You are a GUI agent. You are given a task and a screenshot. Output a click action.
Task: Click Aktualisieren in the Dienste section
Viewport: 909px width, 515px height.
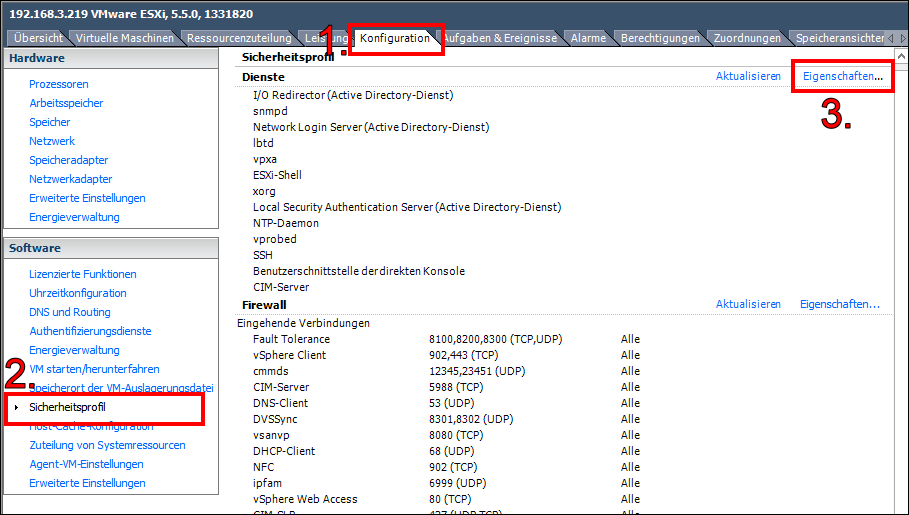tap(748, 76)
